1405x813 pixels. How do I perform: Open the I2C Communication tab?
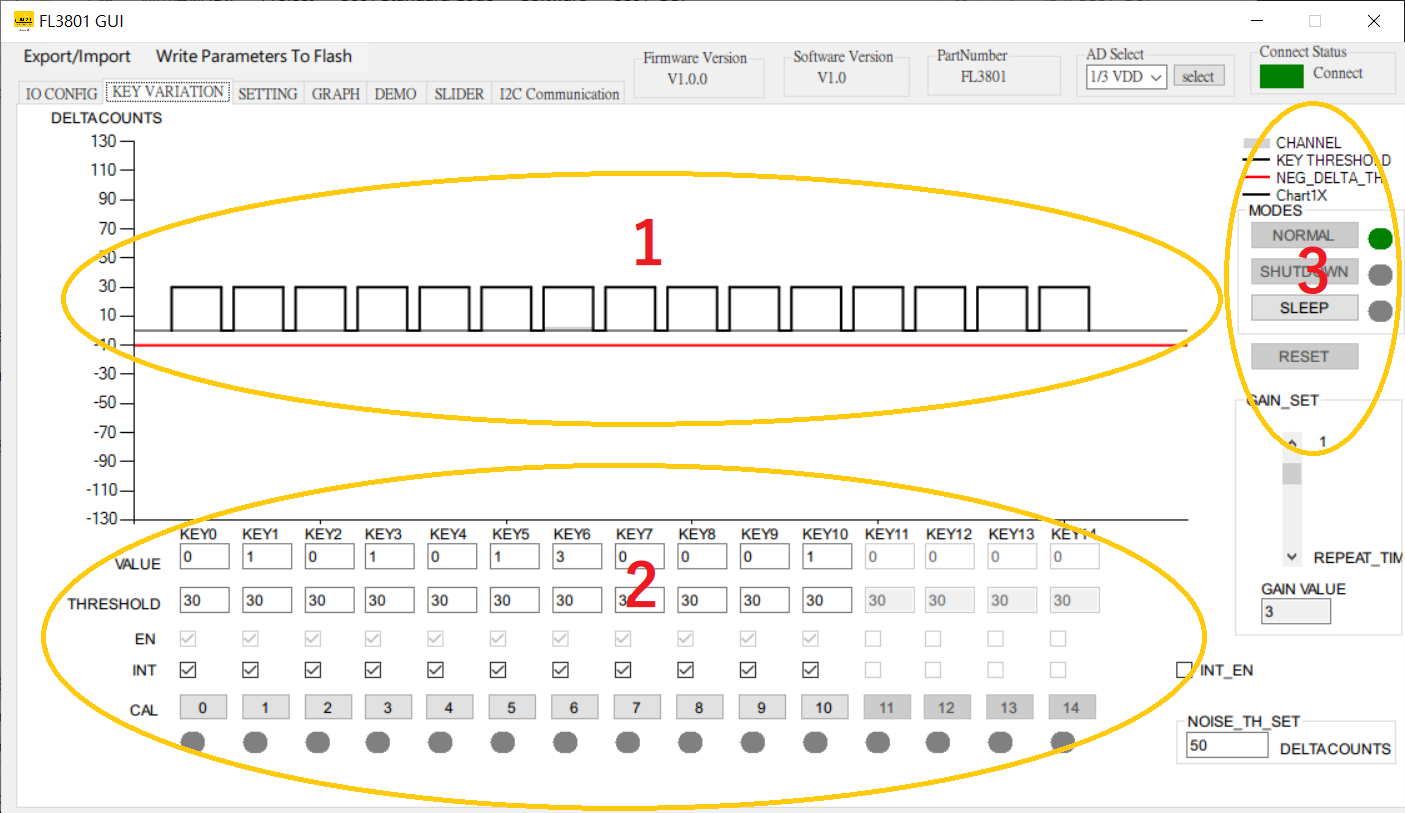(x=559, y=95)
